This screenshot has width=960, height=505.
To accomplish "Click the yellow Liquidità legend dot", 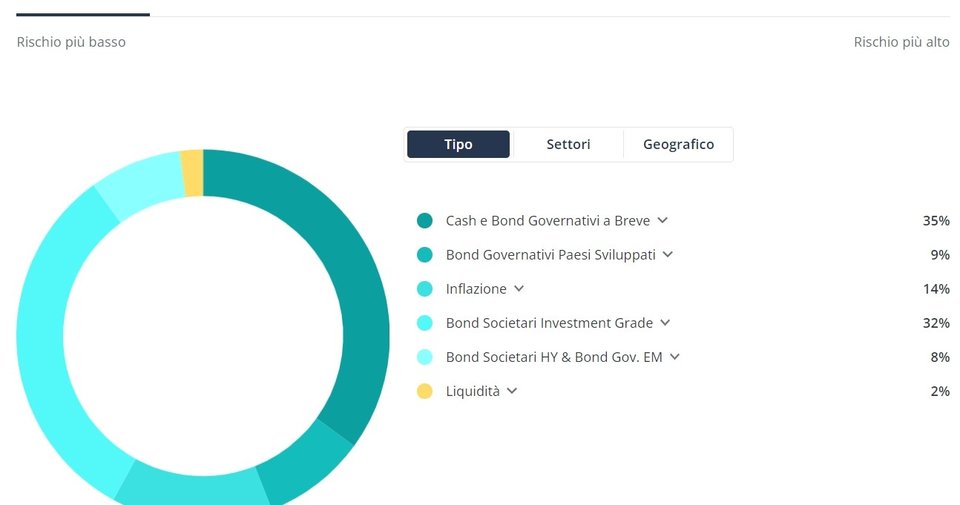I will [x=424, y=391].
